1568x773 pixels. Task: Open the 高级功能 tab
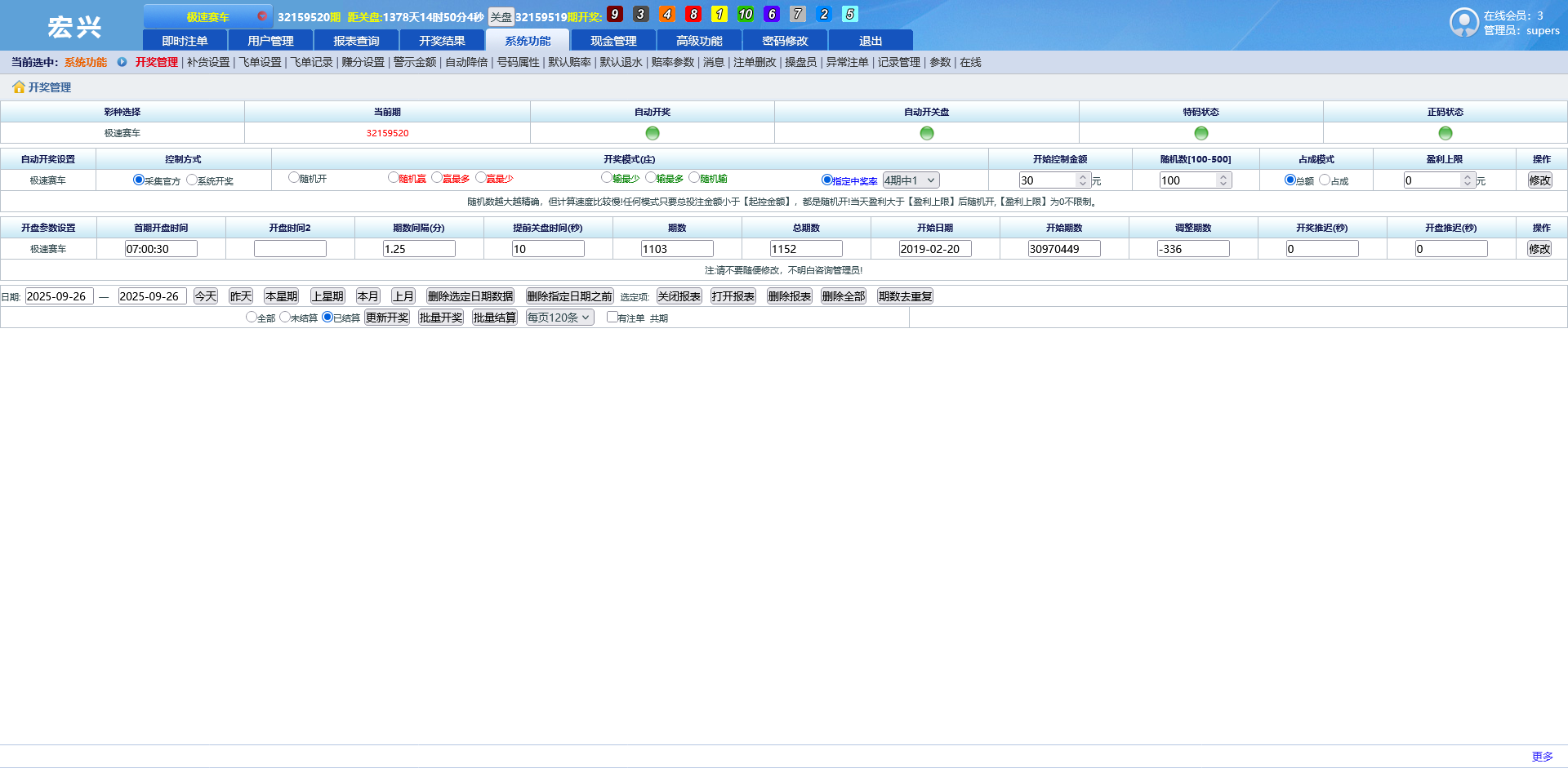coord(699,41)
